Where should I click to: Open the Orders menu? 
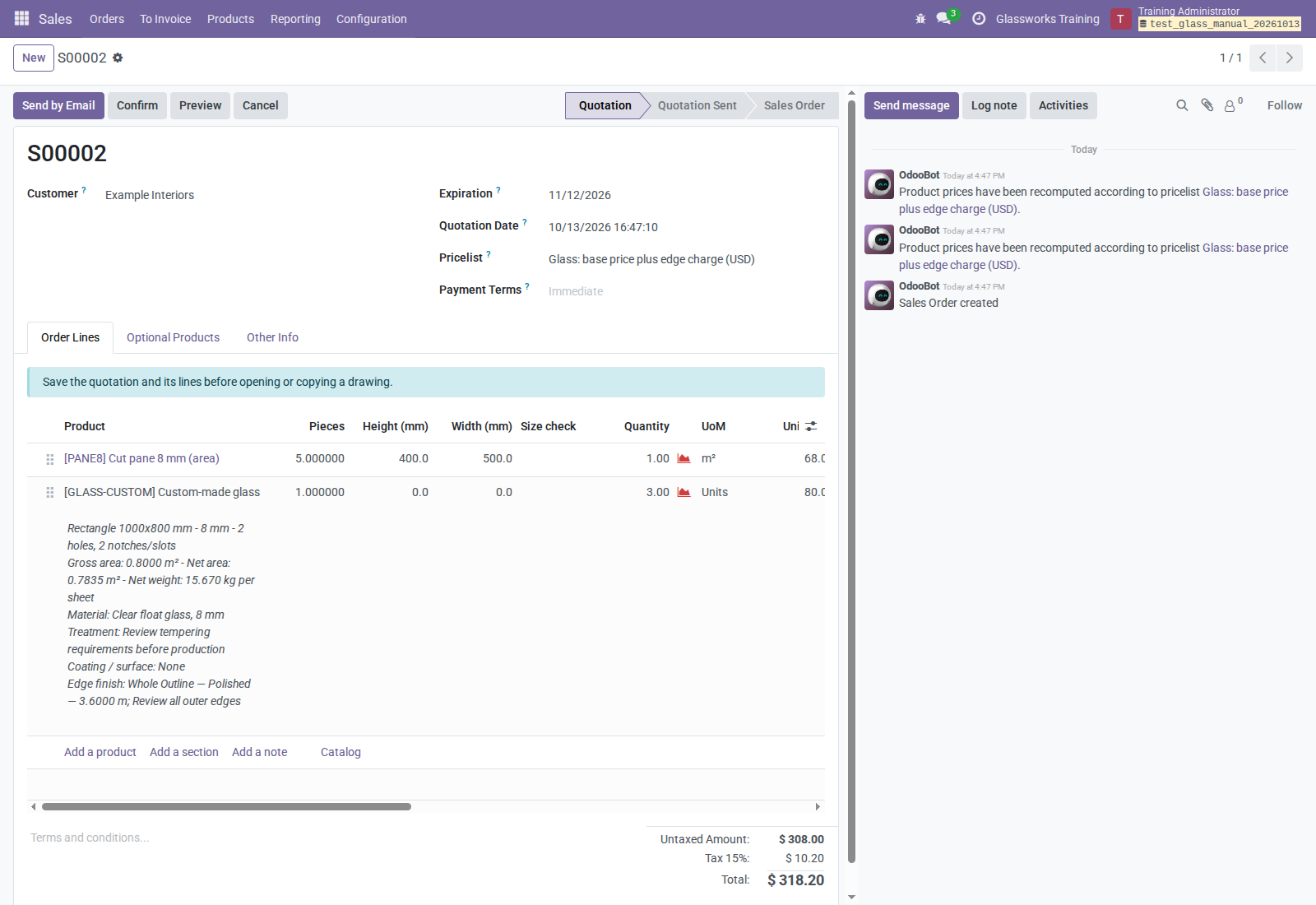(107, 18)
